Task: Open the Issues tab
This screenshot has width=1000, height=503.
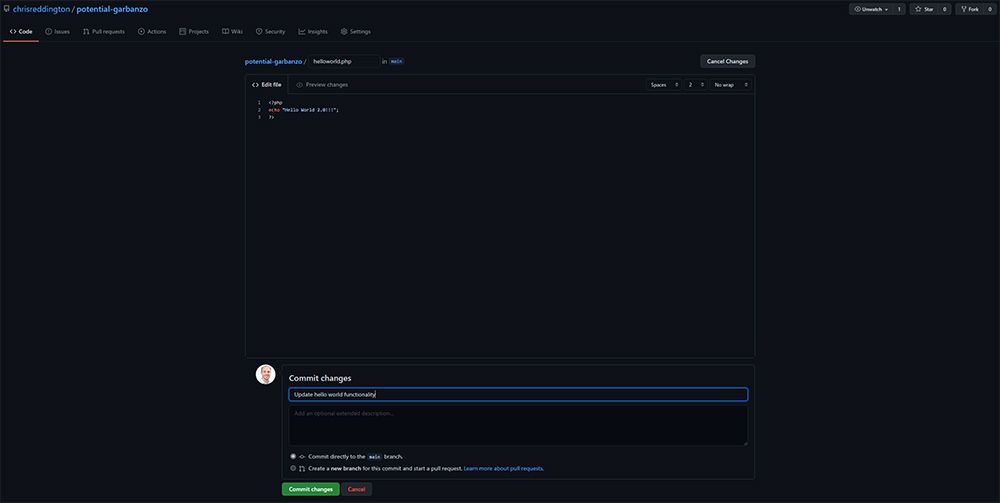Action: (57, 31)
